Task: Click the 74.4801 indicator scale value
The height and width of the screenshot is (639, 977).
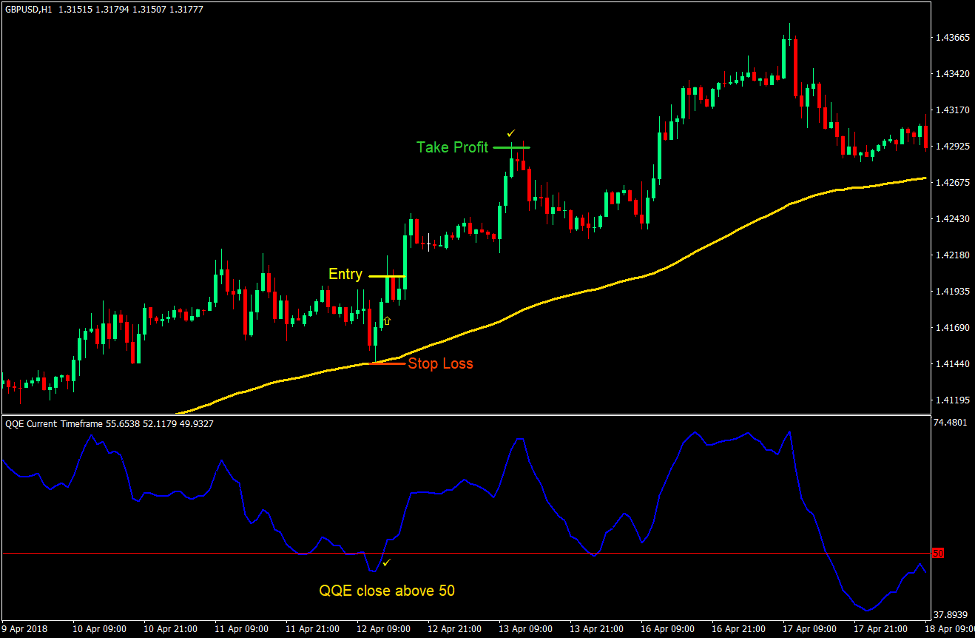Action: 950,424
